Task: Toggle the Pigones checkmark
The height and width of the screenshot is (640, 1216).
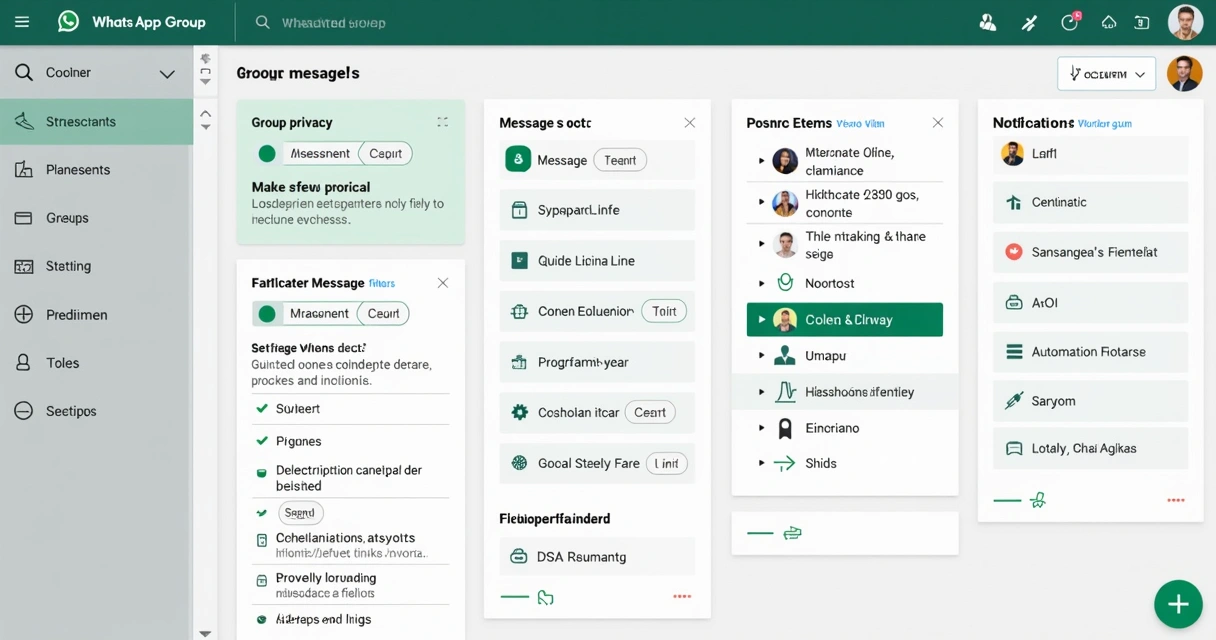Action: pos(262,441)
